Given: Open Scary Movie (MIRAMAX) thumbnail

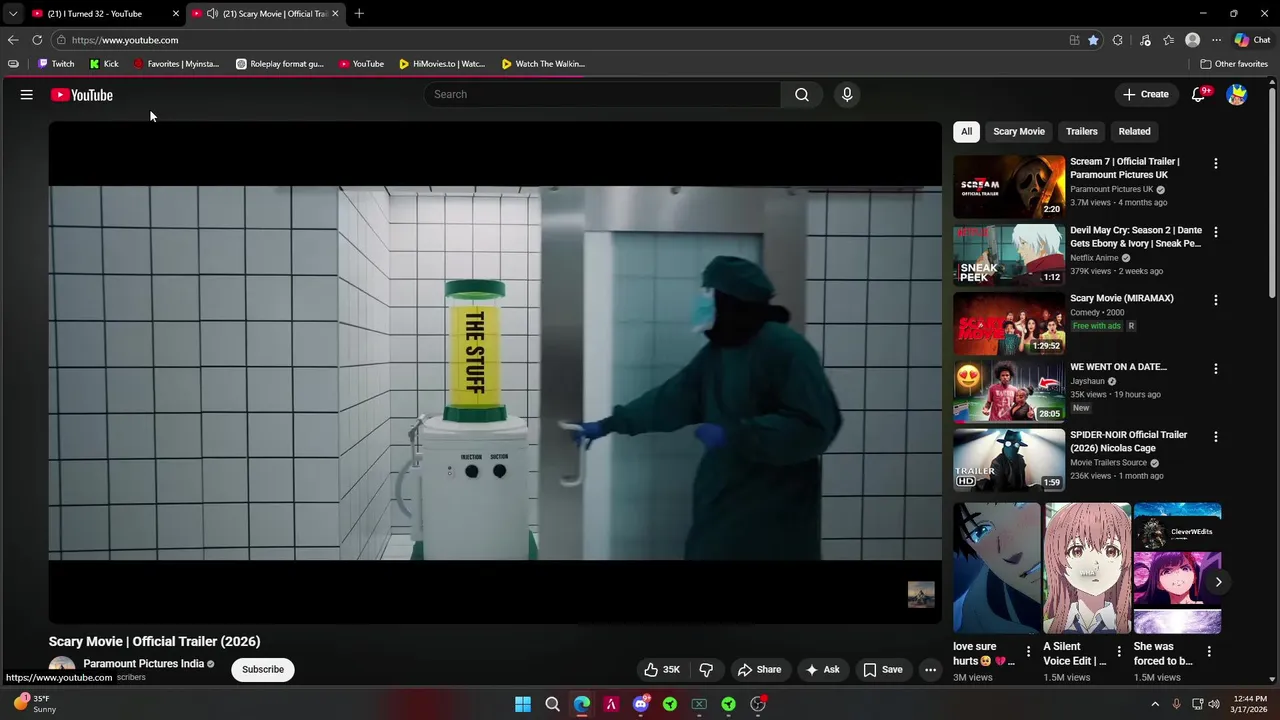Looking at the screenshot, I should [x=1009, y=323].
